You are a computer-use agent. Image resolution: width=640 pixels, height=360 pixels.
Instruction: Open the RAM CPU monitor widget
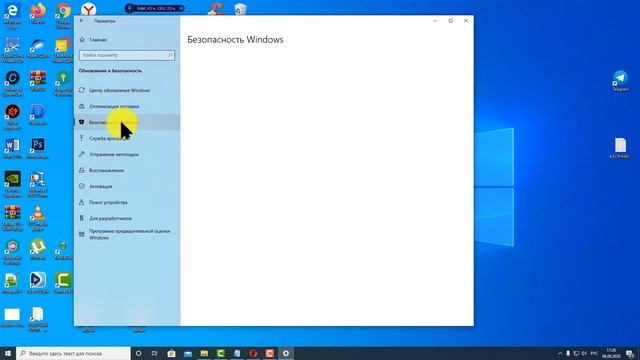point(154,8)
